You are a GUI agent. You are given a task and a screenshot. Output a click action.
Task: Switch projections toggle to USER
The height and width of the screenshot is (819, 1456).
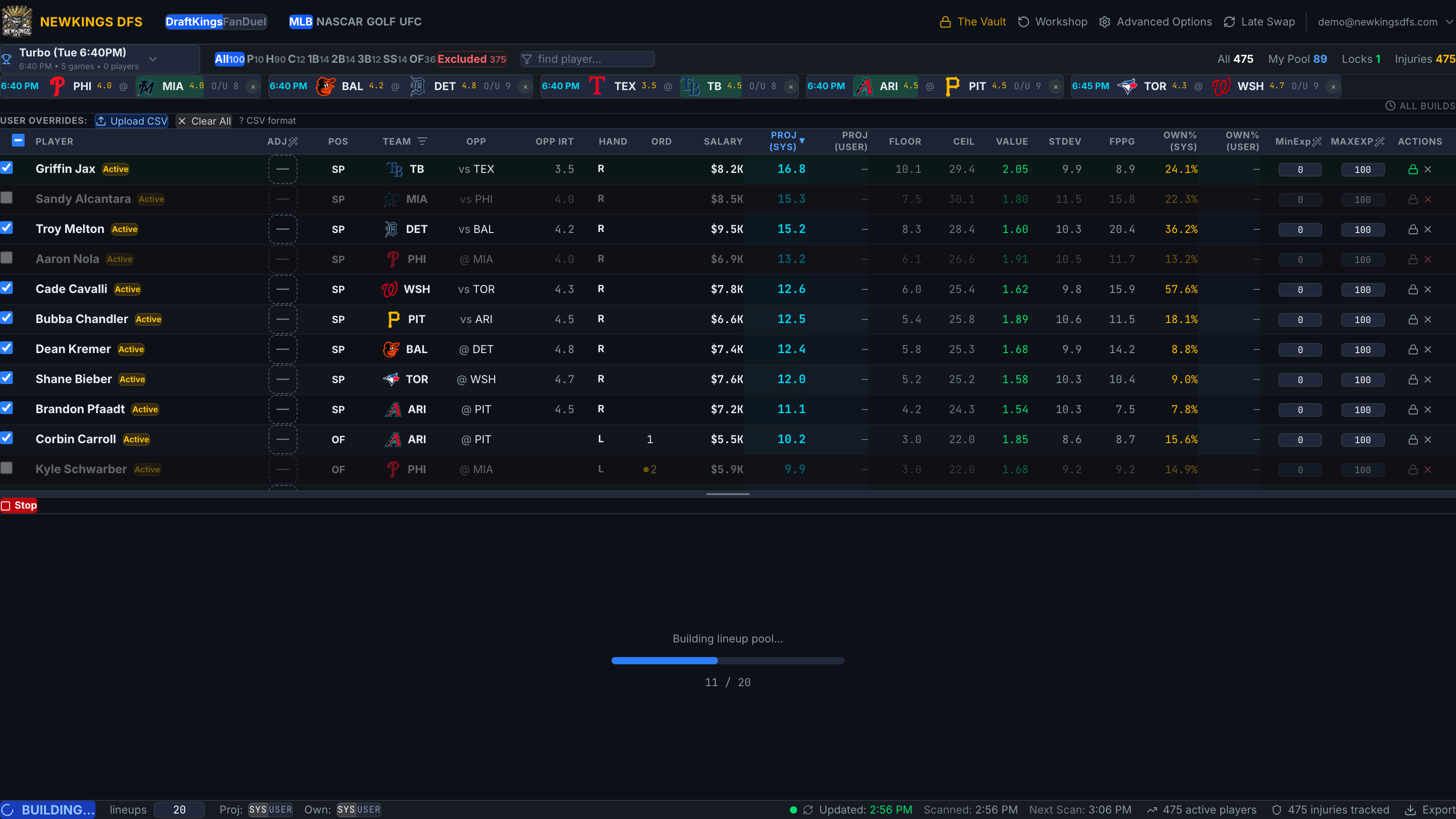tap(280, 810)
